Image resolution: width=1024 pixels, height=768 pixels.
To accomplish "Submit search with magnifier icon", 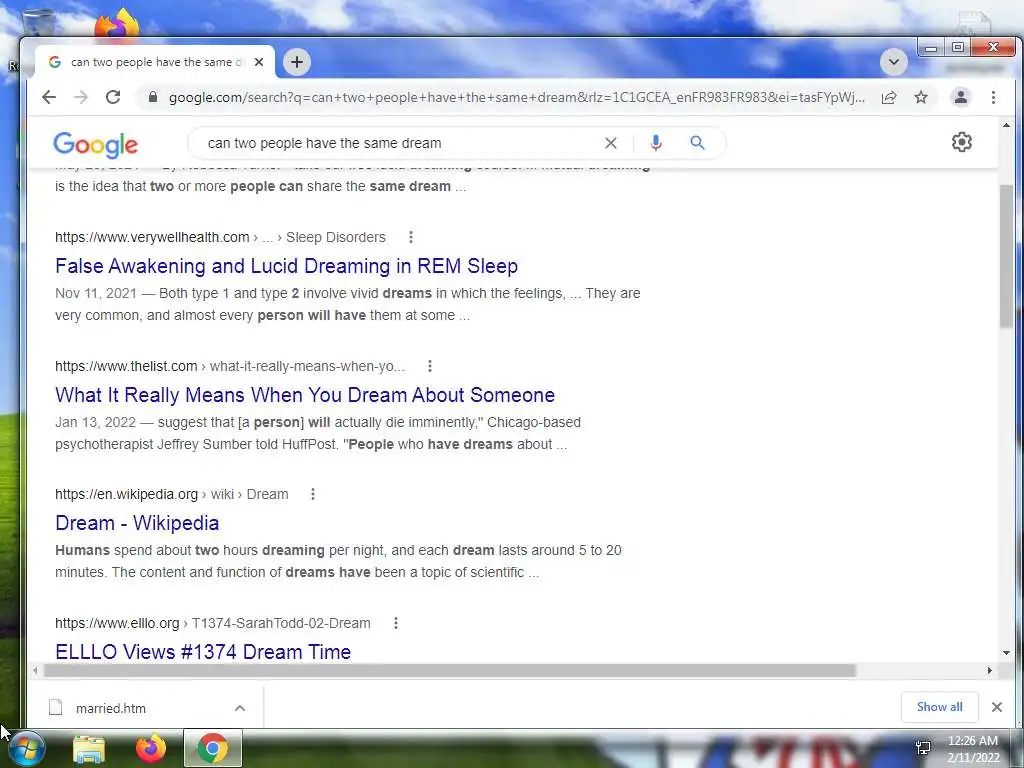I will point(697,142).
